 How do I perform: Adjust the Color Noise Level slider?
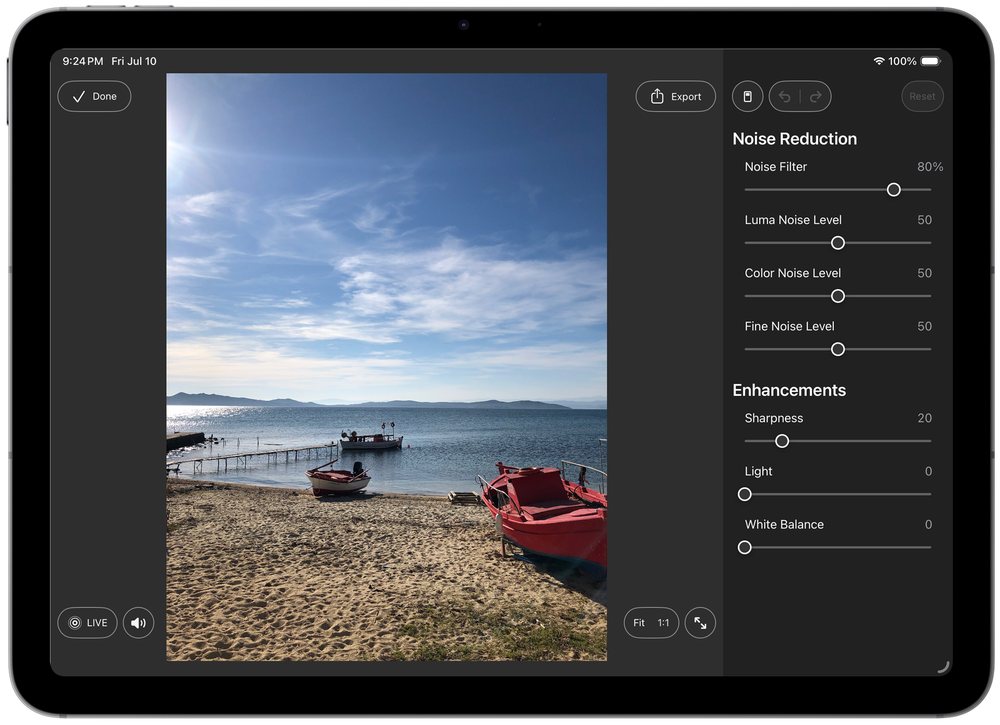pos(838,296)
